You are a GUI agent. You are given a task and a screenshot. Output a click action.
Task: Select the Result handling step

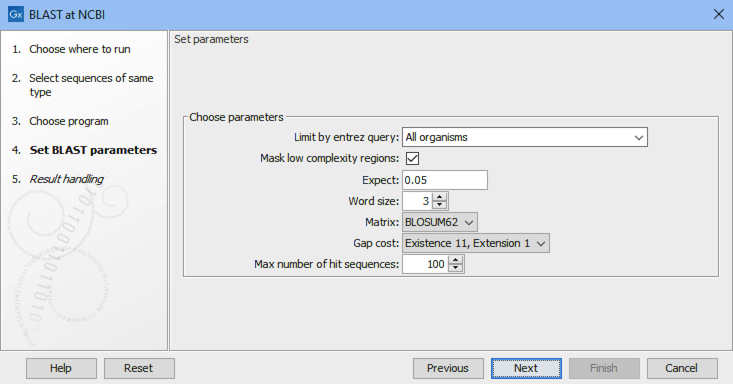click(x=66, y=179)
